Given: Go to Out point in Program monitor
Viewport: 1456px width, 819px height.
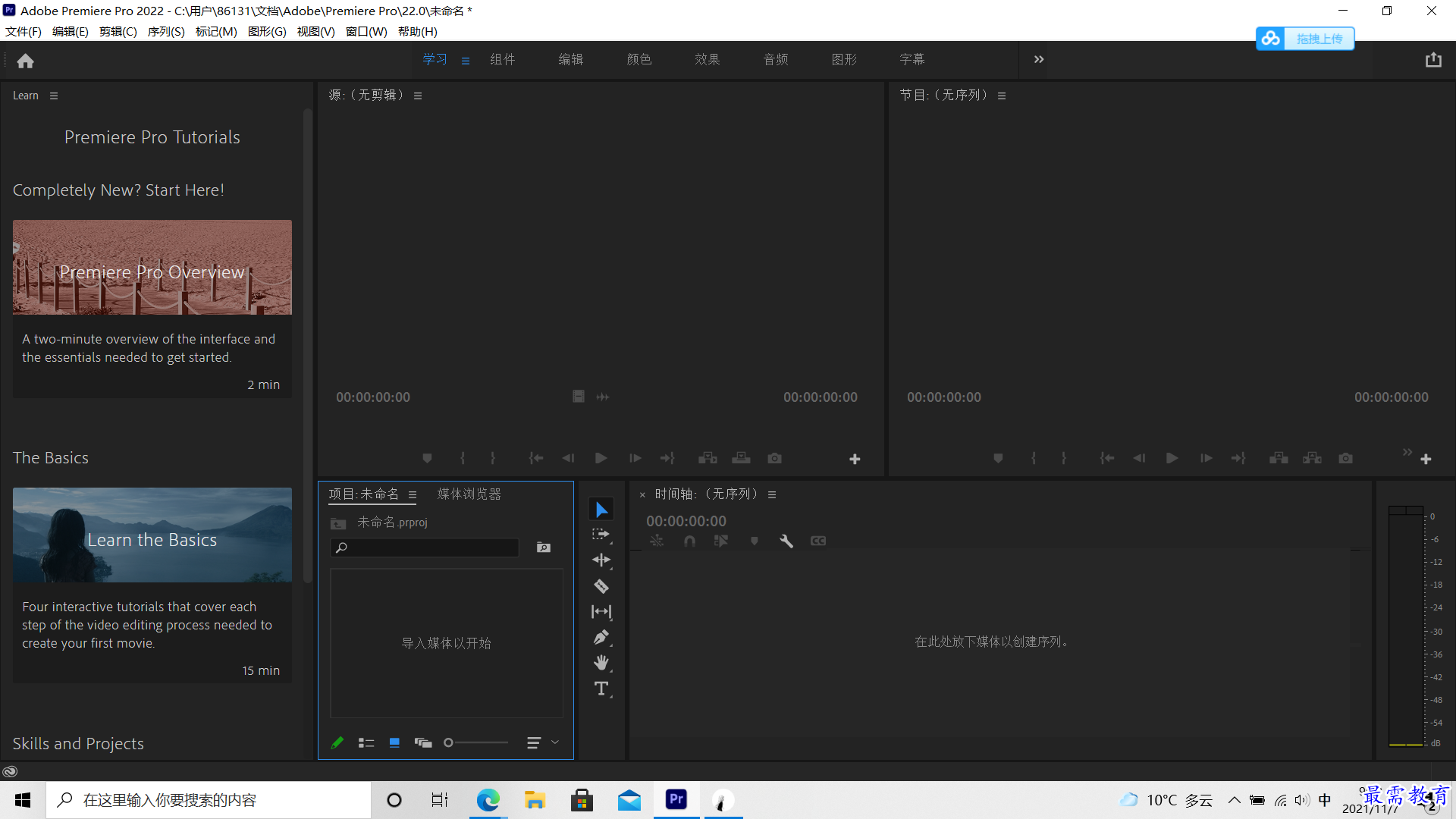Looking at the screenshot, I should click(x=1238, y=458).
